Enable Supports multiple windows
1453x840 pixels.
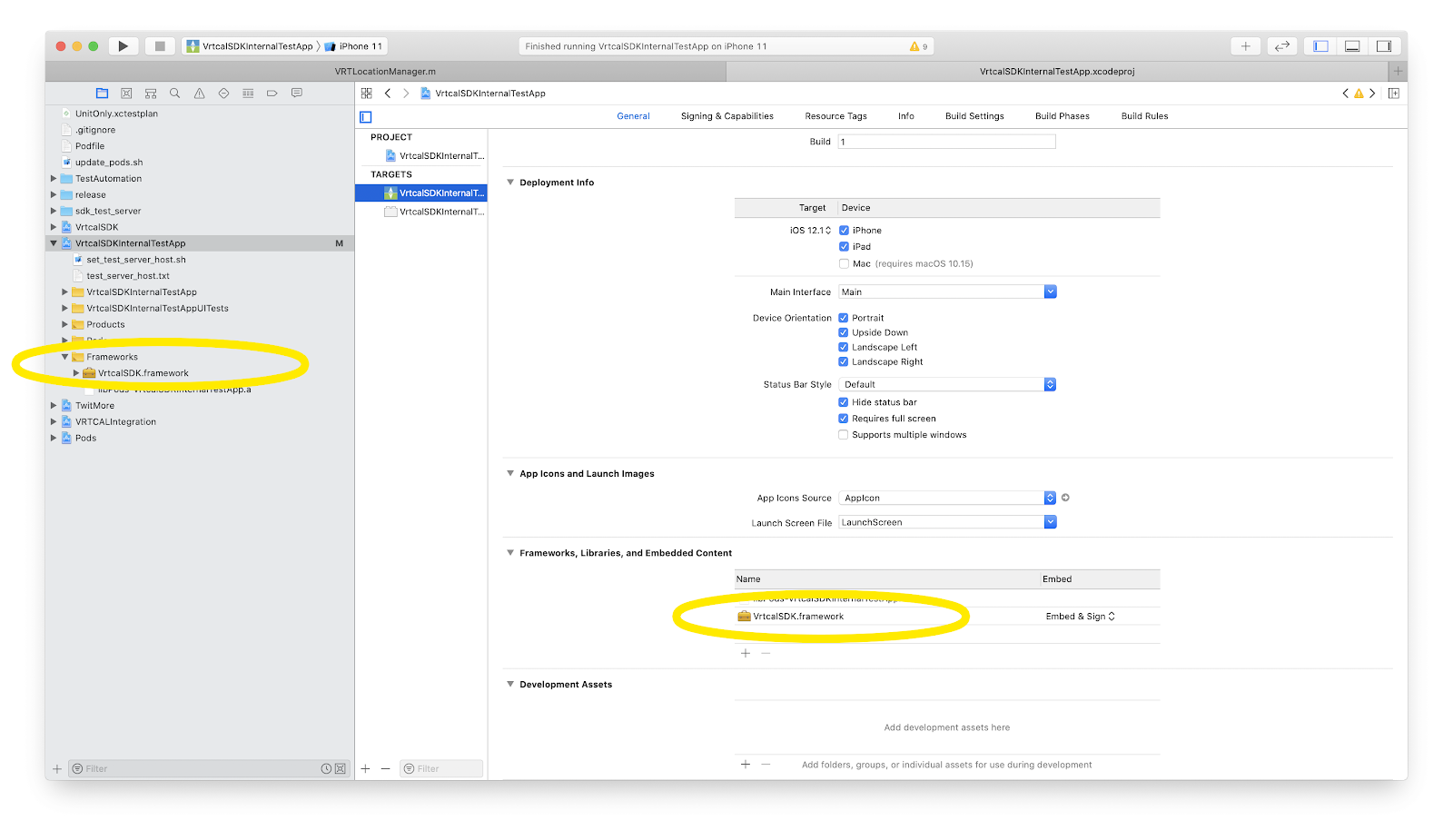pyautogui.click(x=843, y=435)
